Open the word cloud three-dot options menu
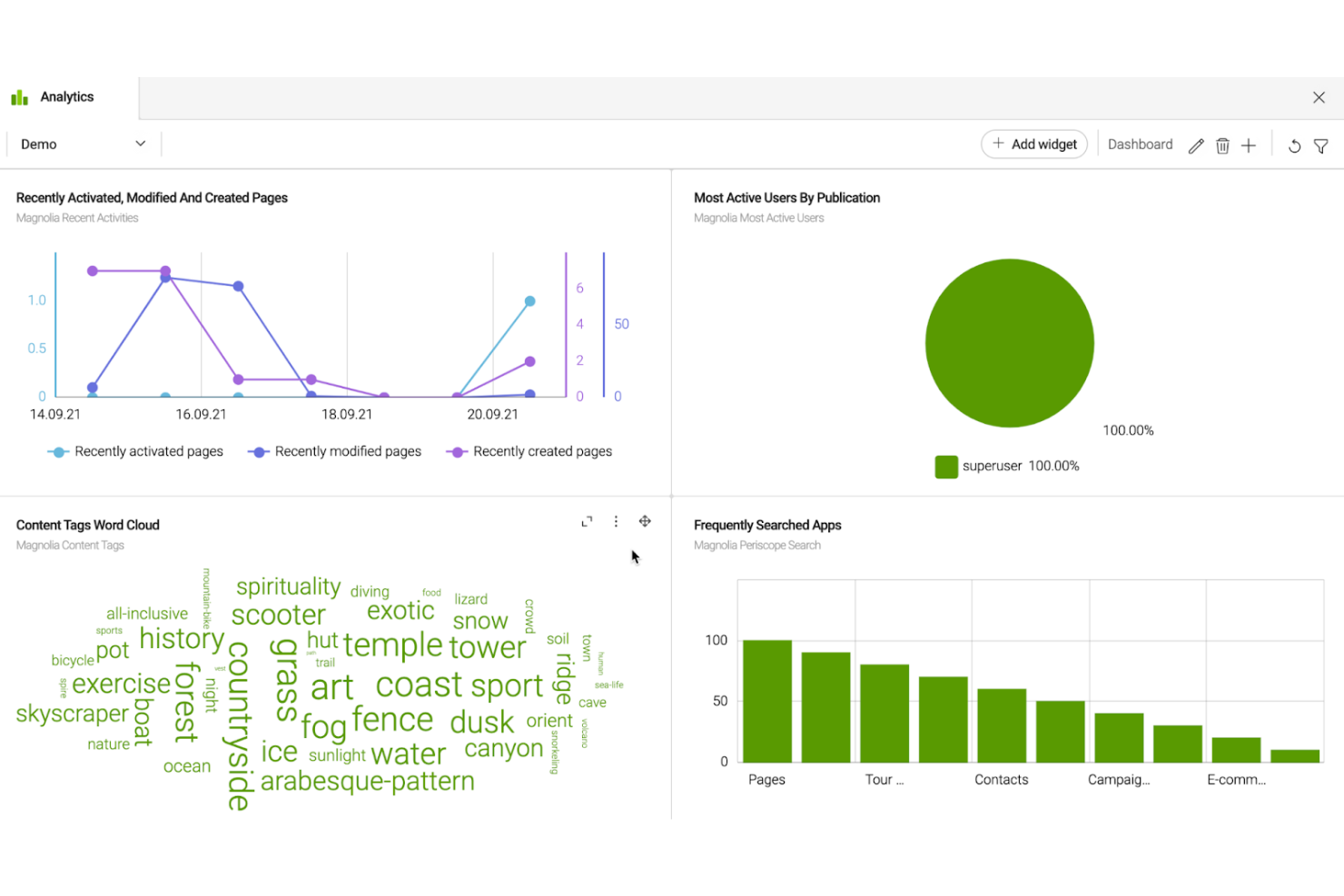Image resolution: width=1344 pixels, height=896 pixels. point(616,521)
